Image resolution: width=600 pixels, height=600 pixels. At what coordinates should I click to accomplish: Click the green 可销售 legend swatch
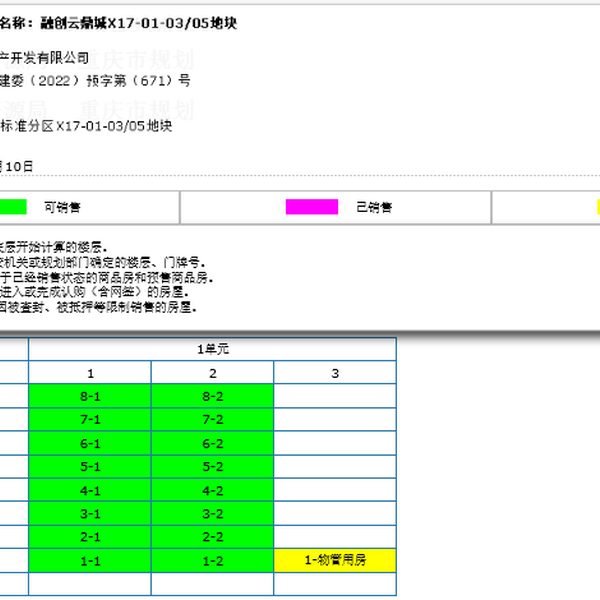(x=13, y=207)
